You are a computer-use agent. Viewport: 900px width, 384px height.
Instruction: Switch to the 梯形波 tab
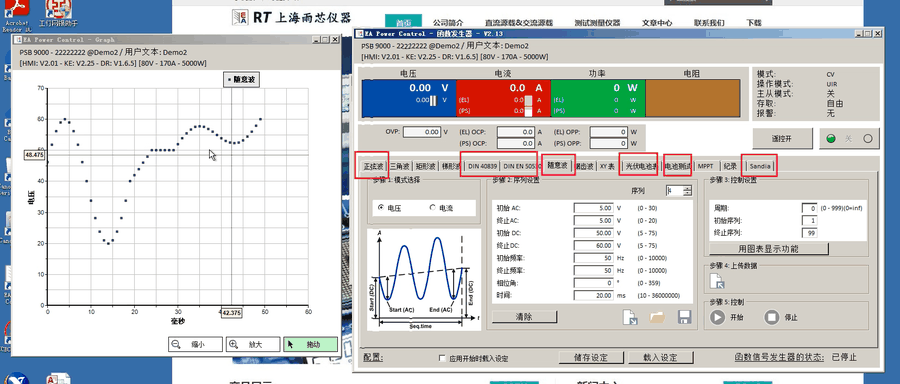pyautogui.click(x=451, y=166)
